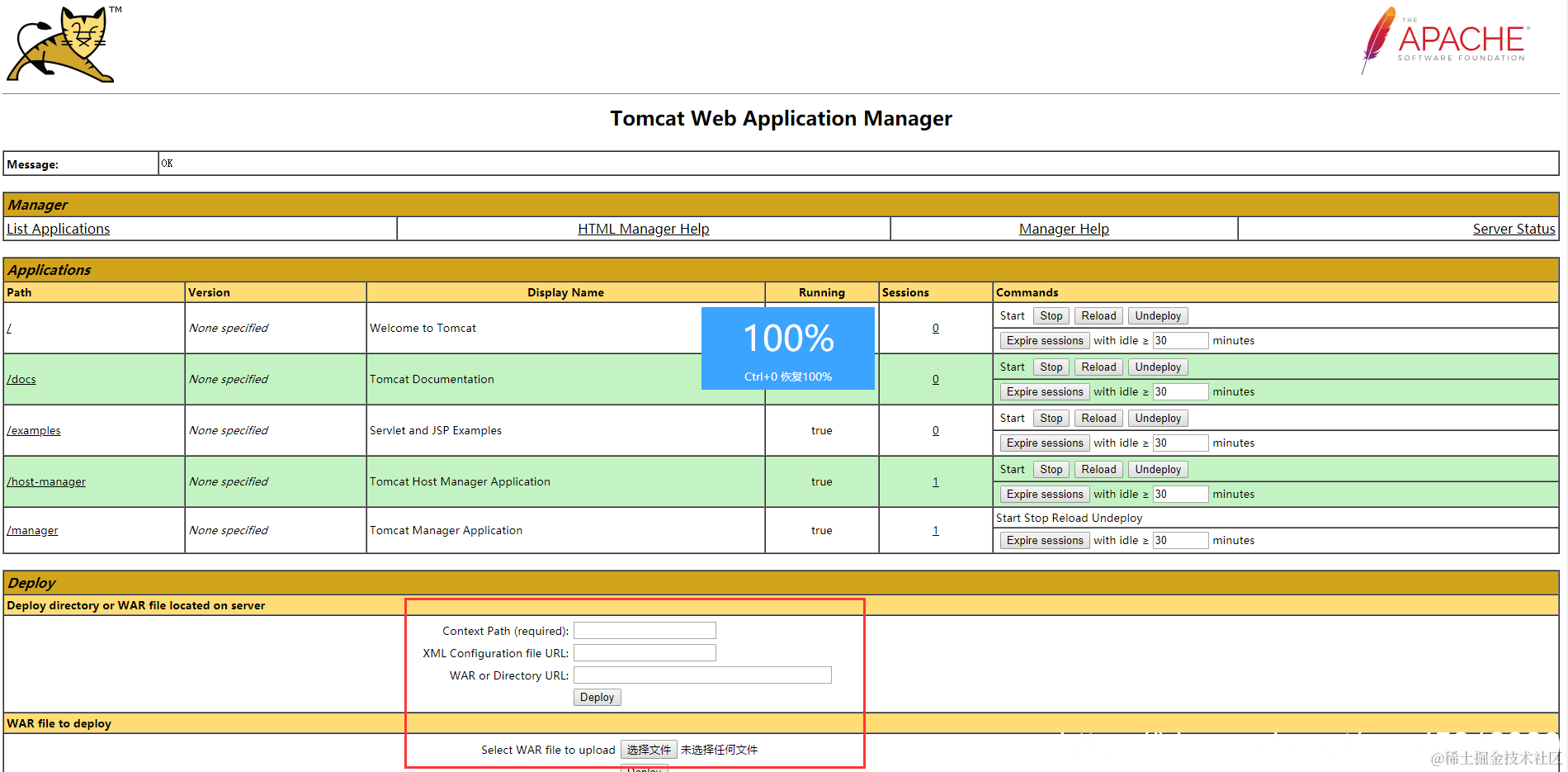The width and height of the screenshot is (1568, 772).
Task: Click "Start Stop Reload Undeploy" text in /manager row
Action: (1069, 518)
